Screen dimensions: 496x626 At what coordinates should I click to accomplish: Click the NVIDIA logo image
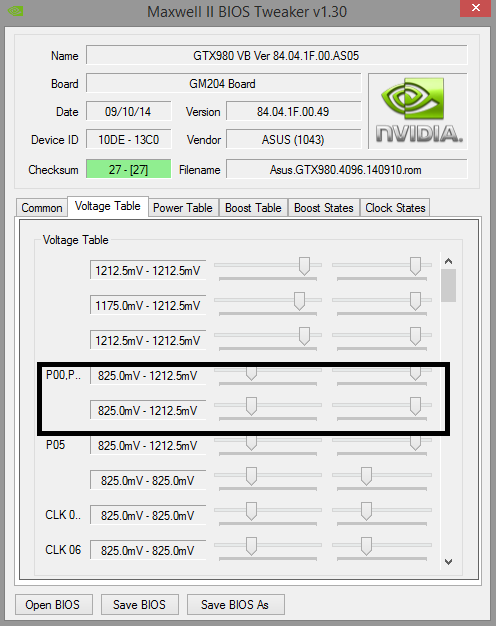(418, 111)
